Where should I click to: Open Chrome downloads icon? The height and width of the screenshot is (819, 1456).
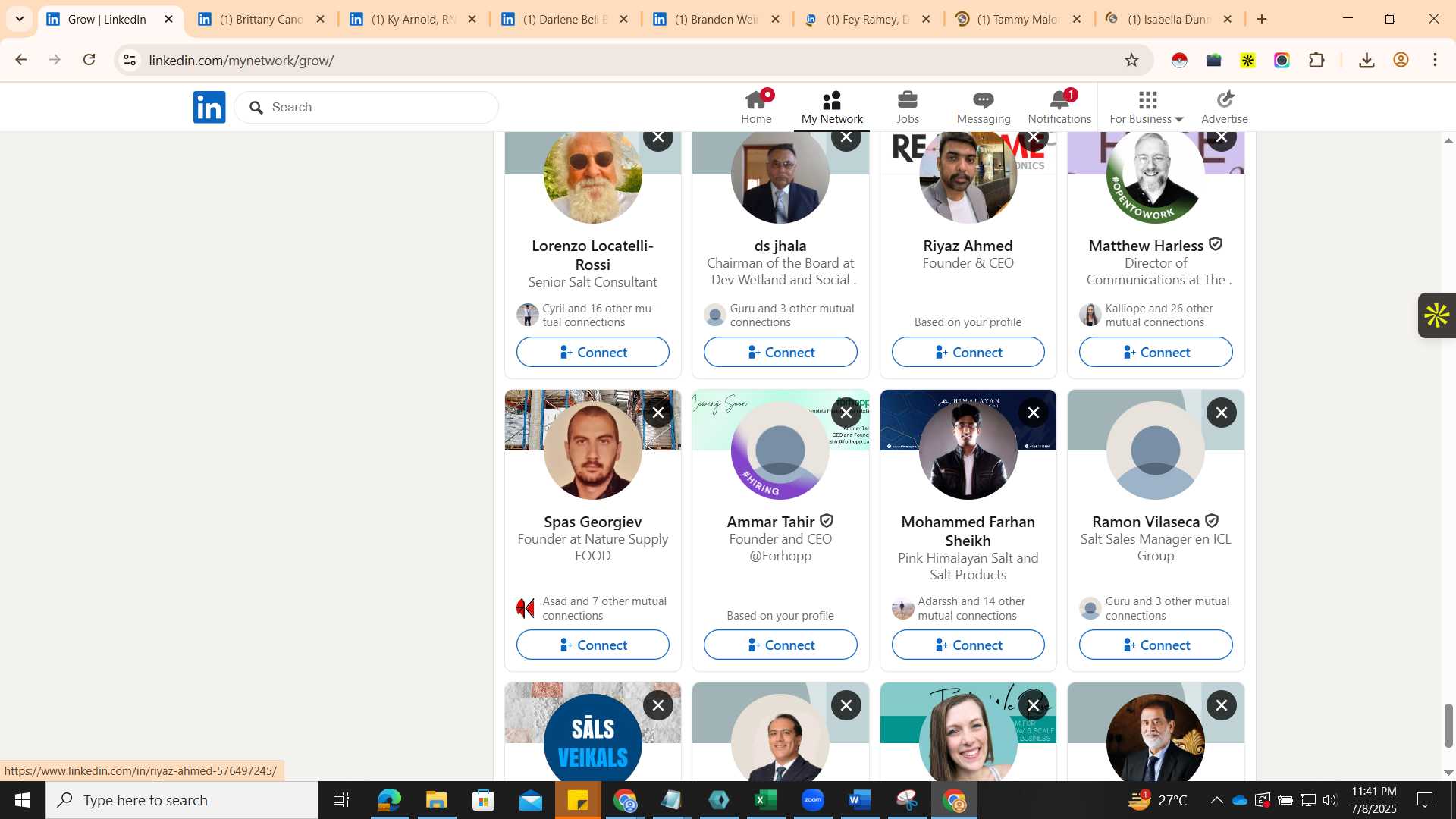coord(1367,60)
